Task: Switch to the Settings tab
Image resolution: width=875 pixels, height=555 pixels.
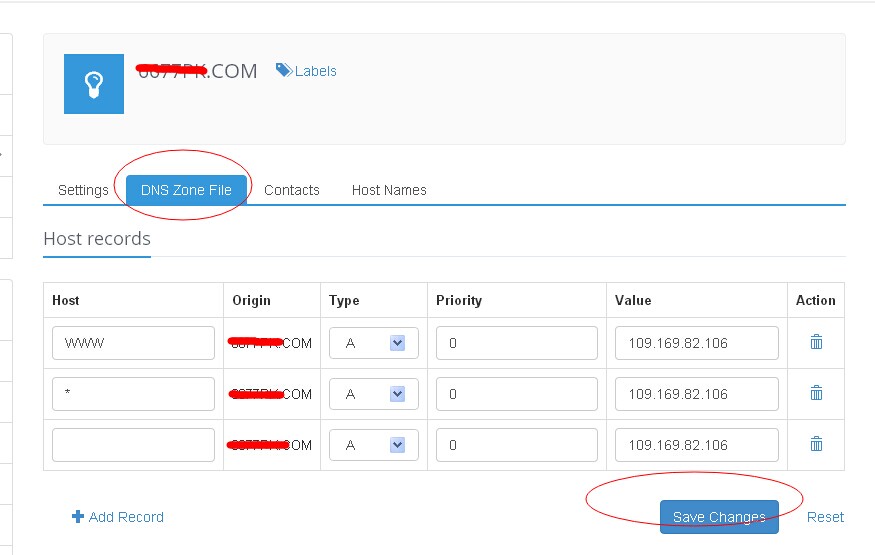Action: click(83, 190)
